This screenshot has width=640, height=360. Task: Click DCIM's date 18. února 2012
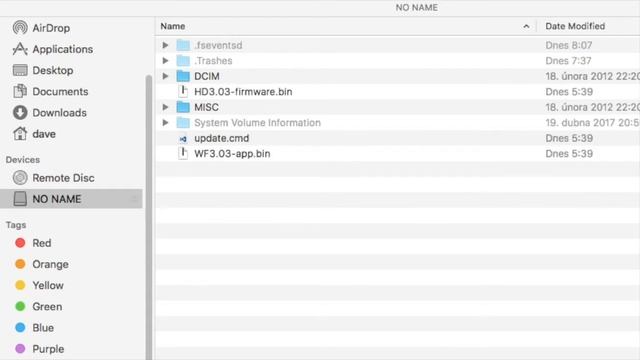592,76
